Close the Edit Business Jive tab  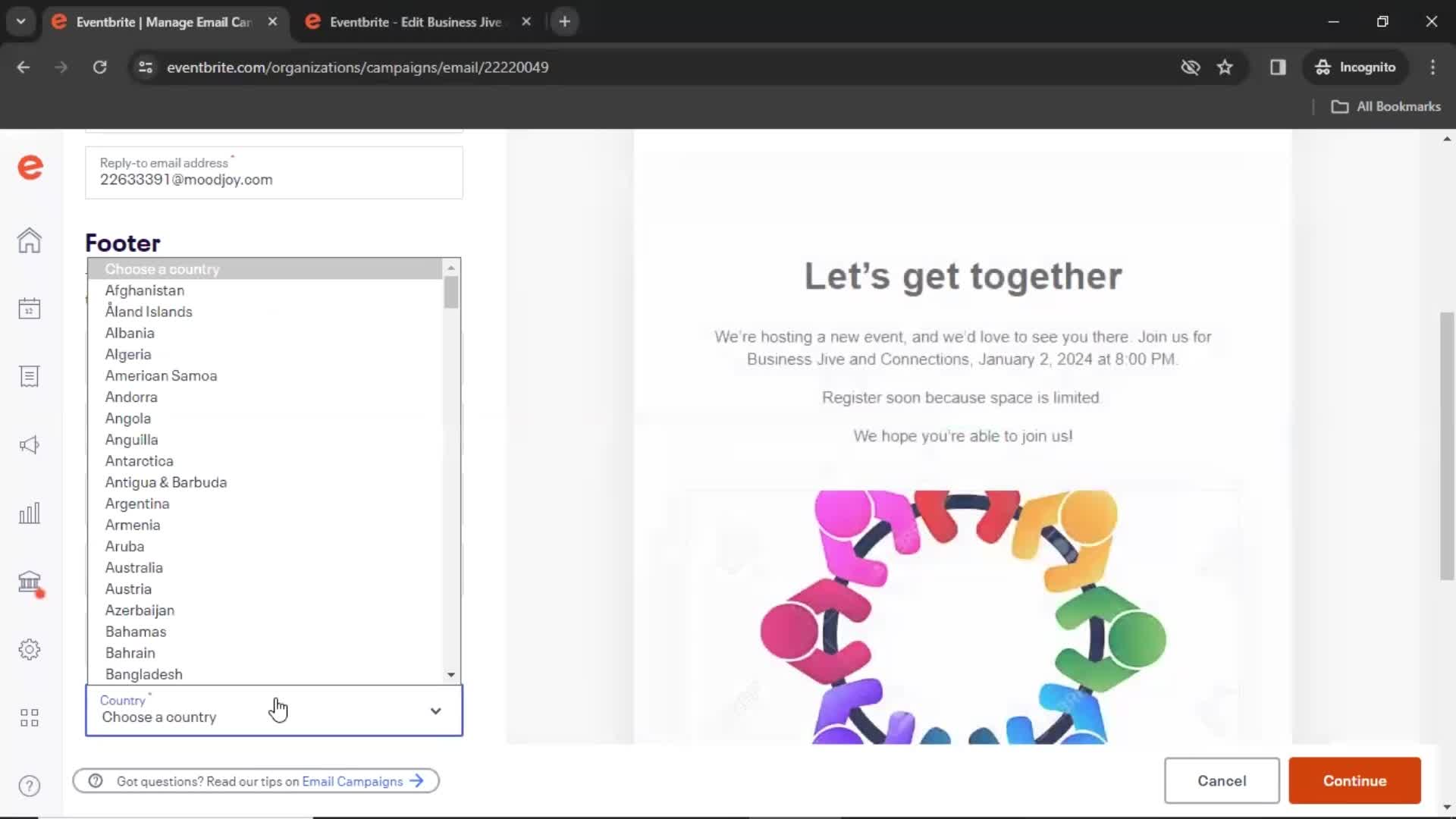(526, 22)
